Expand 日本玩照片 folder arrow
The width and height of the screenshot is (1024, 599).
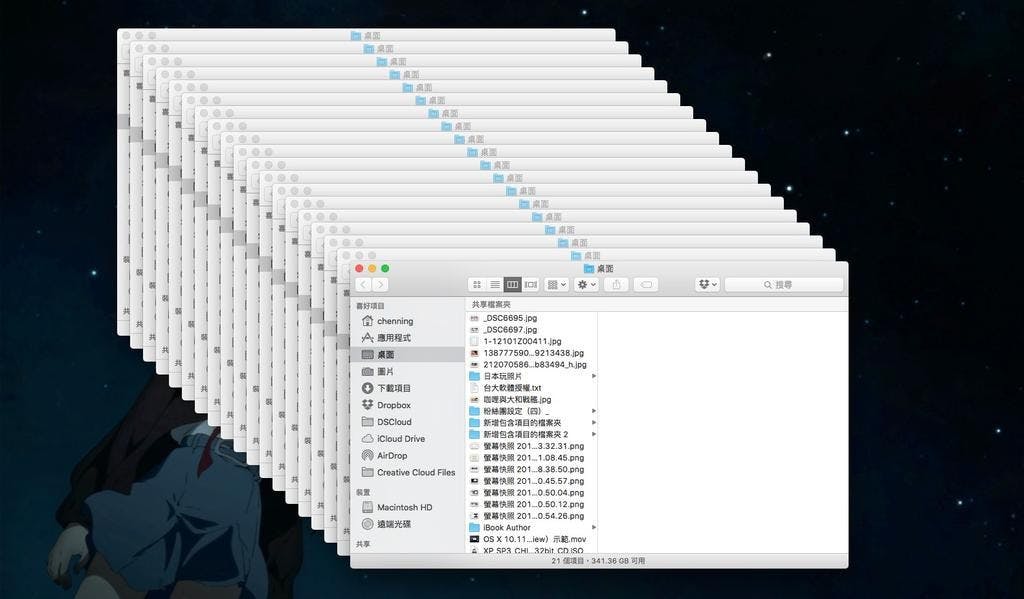[594, 376]
